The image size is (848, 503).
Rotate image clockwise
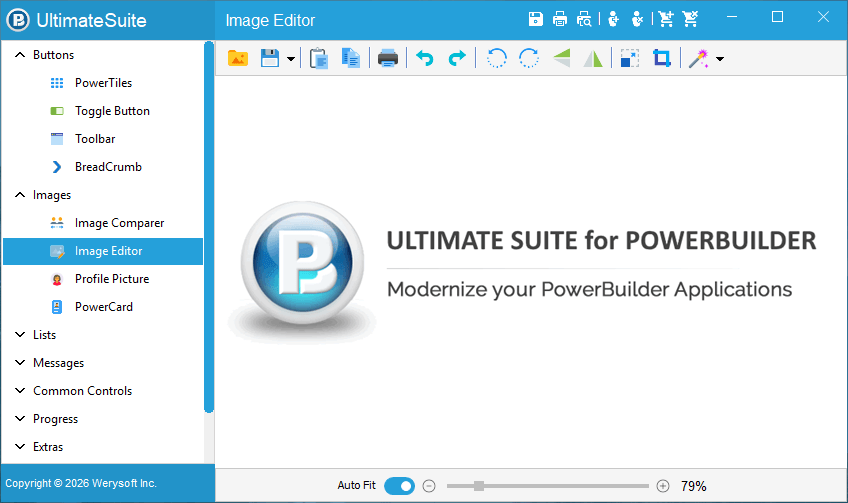coord(529,58)
